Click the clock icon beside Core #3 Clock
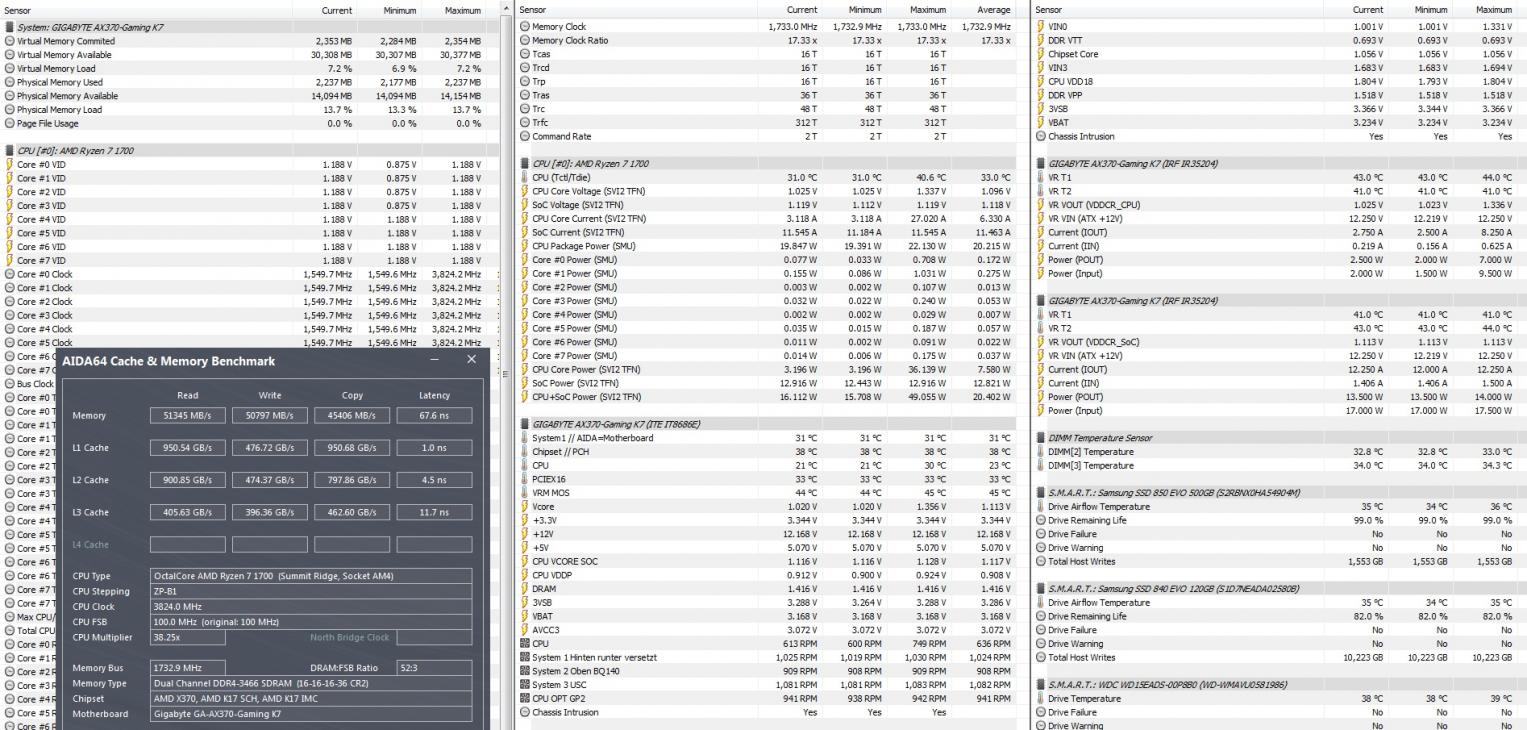 [9, 315]
